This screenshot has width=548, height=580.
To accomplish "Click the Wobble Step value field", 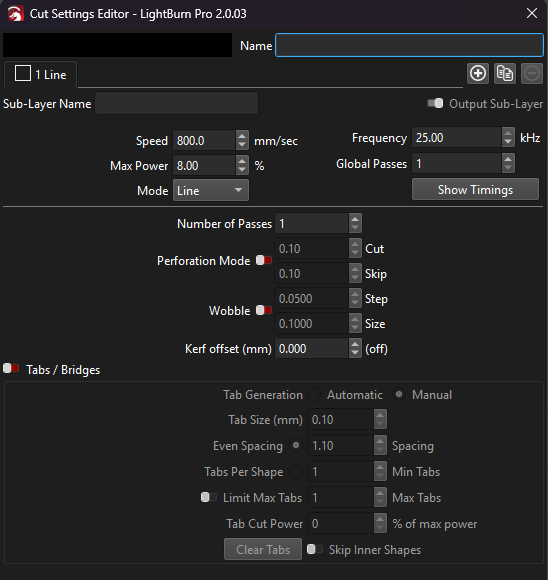I will tap(312, 299).
